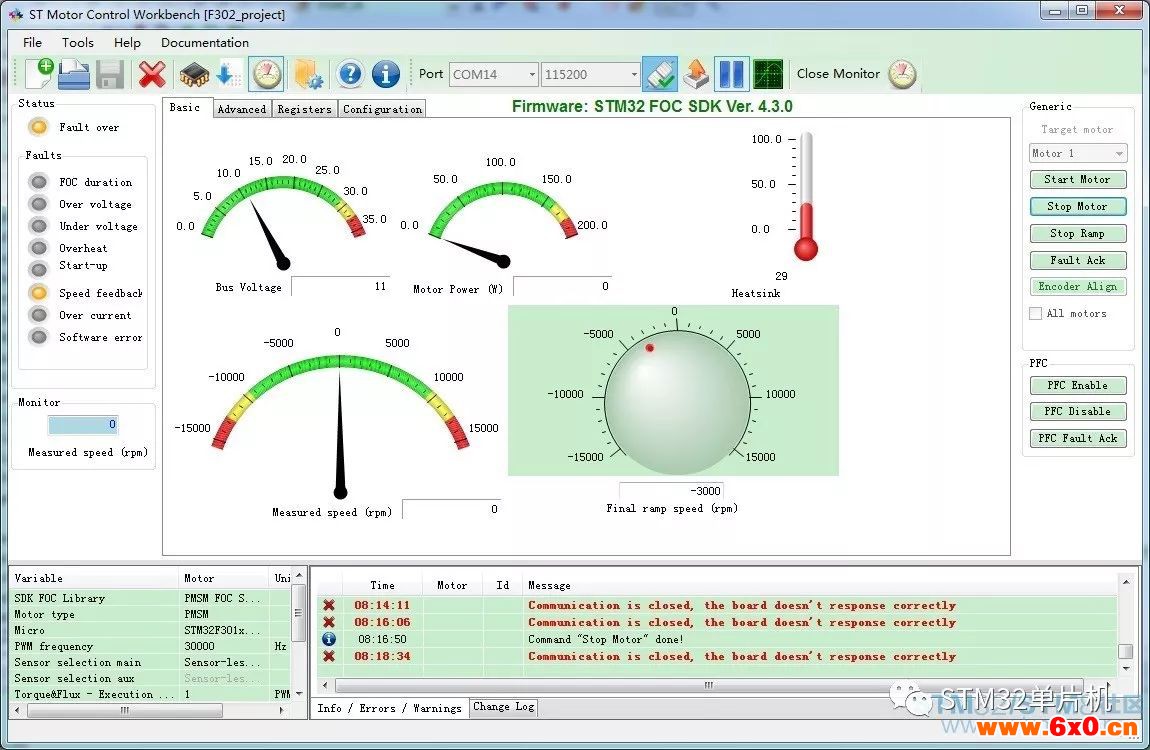Click the blue info icon
The image size is (1150, 750).
(386, 74)
